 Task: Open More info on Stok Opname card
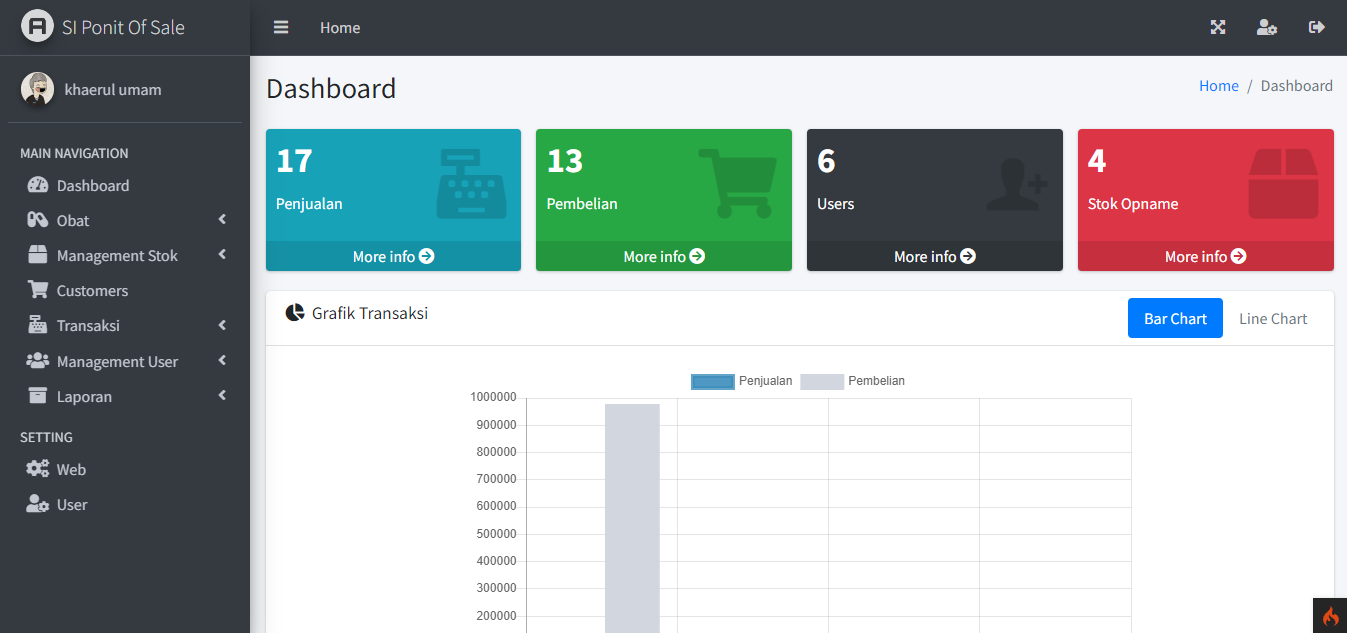[x=1205, y=256]
